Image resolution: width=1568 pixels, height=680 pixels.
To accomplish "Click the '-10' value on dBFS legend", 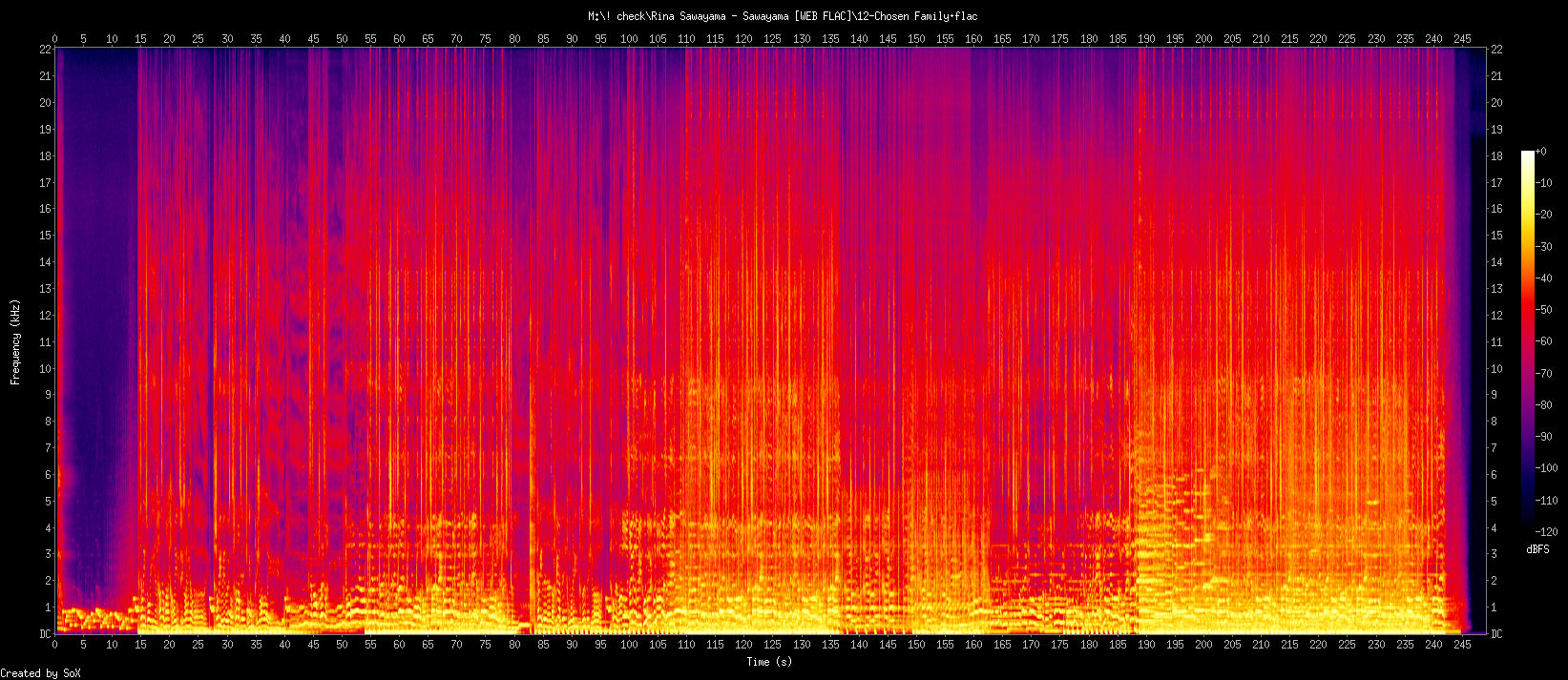I will click(x=1542, y=183).
